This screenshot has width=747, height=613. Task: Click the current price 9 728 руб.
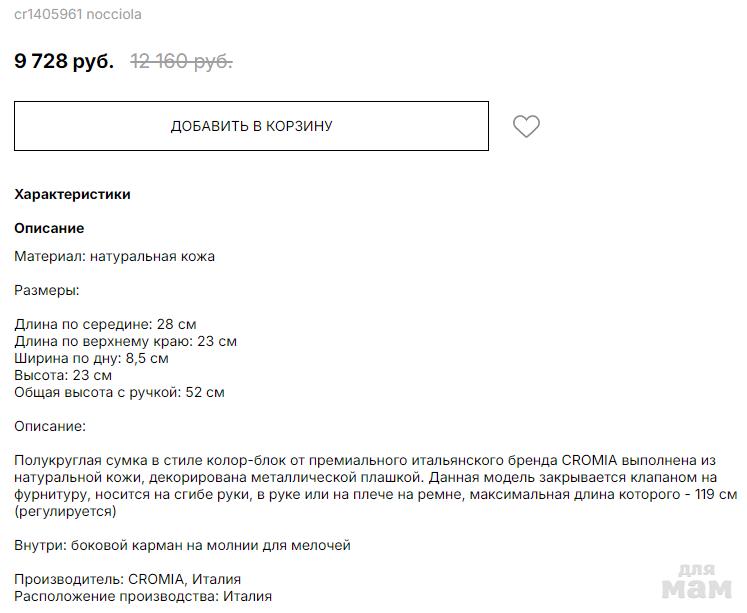(64, 61)
